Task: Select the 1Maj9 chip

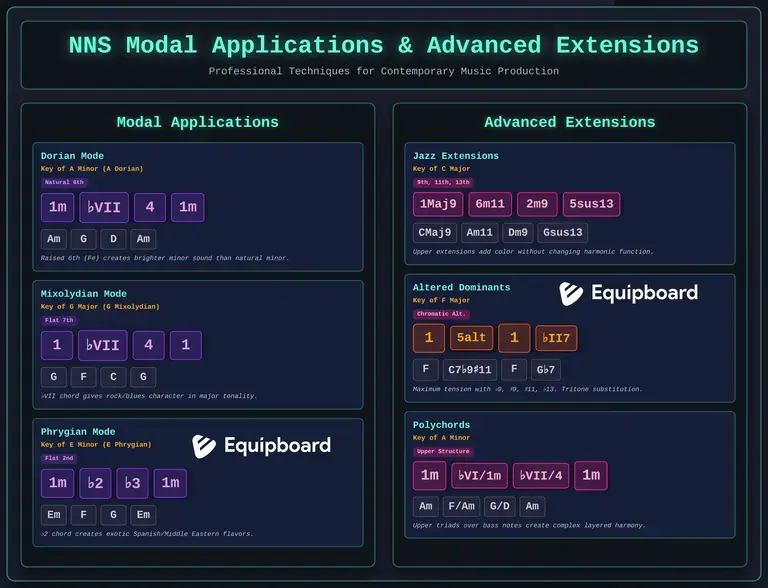Action: 438,204
